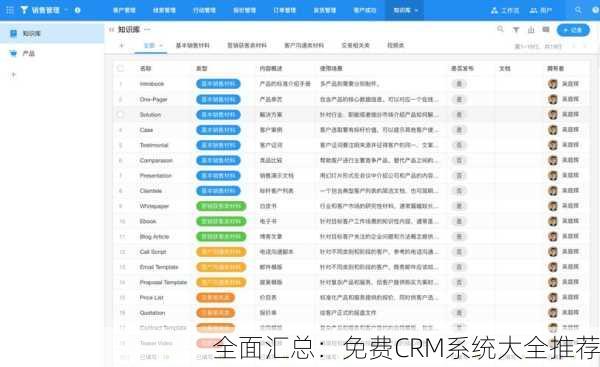The image size is (600, 367).
Task: Switch to the 视频类 view tab
Action: pyautogui.click(x=396, y=45)
